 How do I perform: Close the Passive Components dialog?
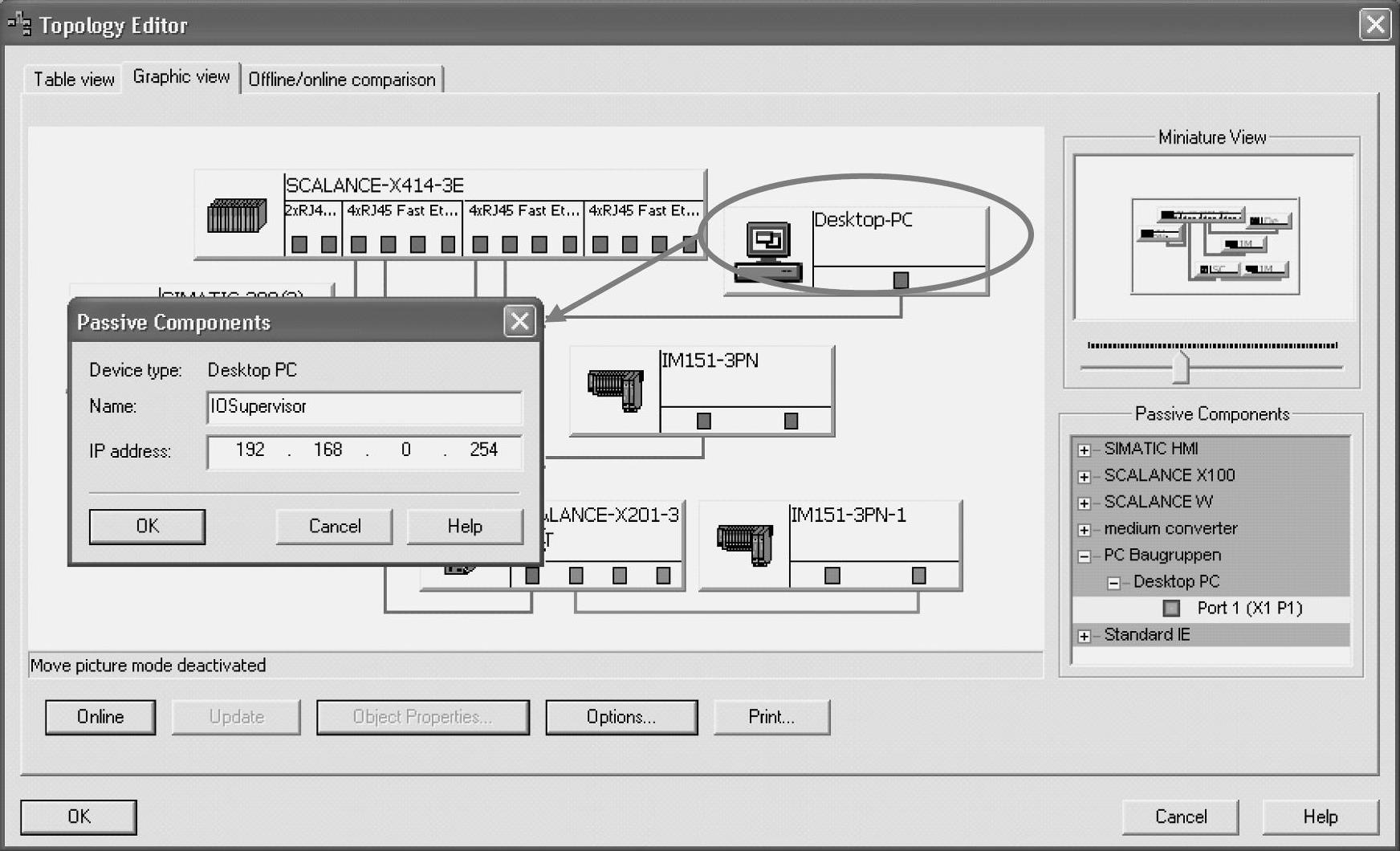(x=520, y=322)
